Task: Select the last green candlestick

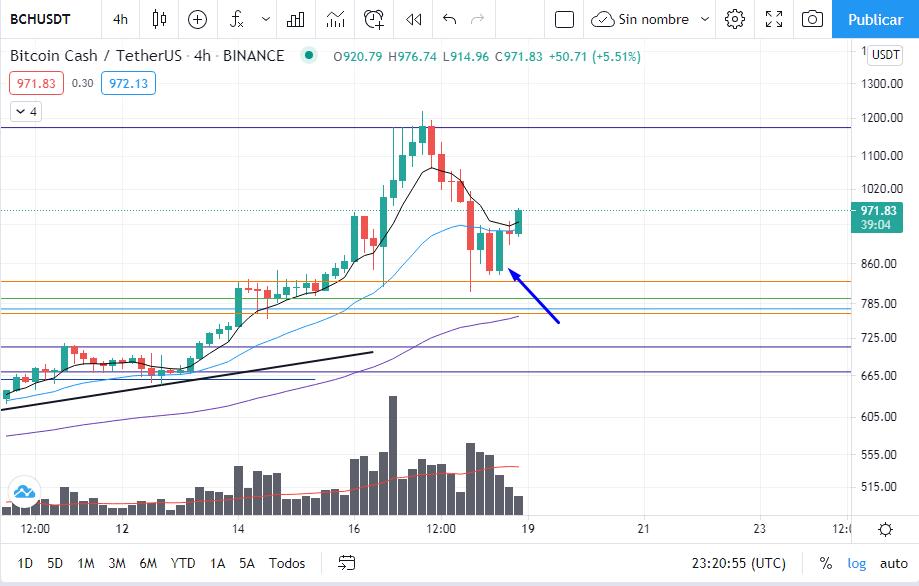Action: [519, 222]
